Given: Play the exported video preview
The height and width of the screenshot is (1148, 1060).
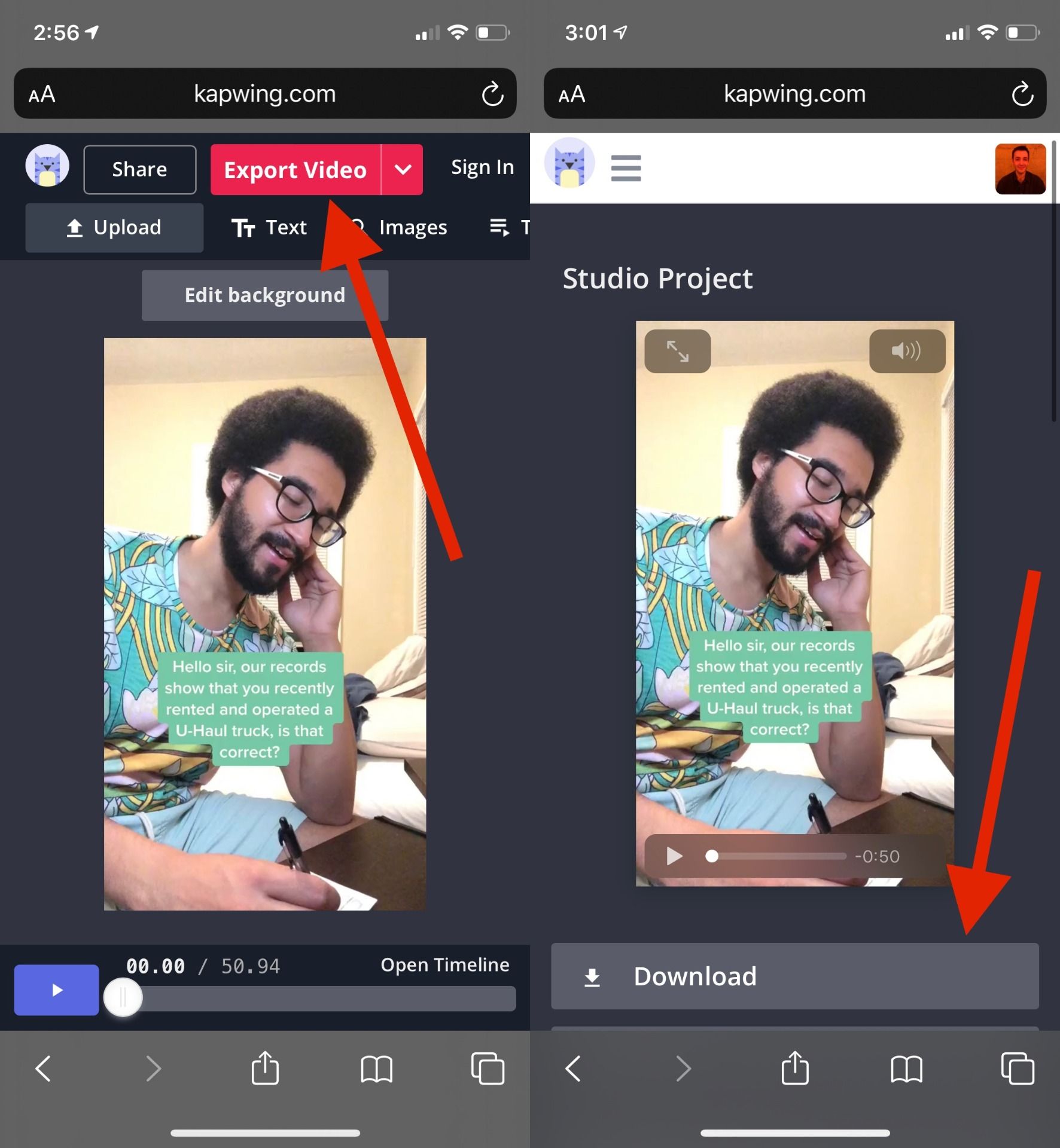Looking at the screenshot, I should (x=674, y=856).
